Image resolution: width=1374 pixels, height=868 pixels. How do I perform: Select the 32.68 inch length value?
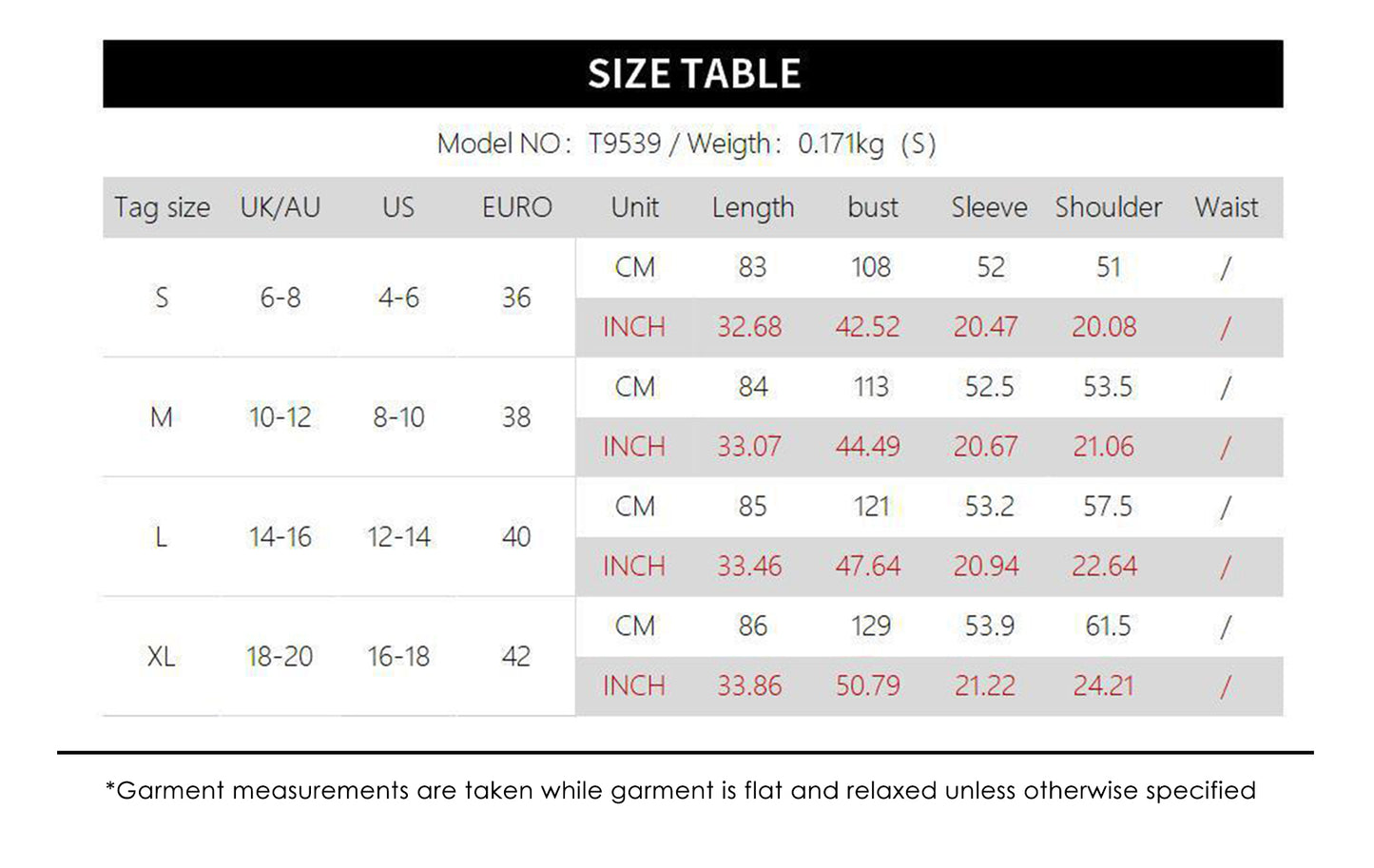tap(749, 327)
